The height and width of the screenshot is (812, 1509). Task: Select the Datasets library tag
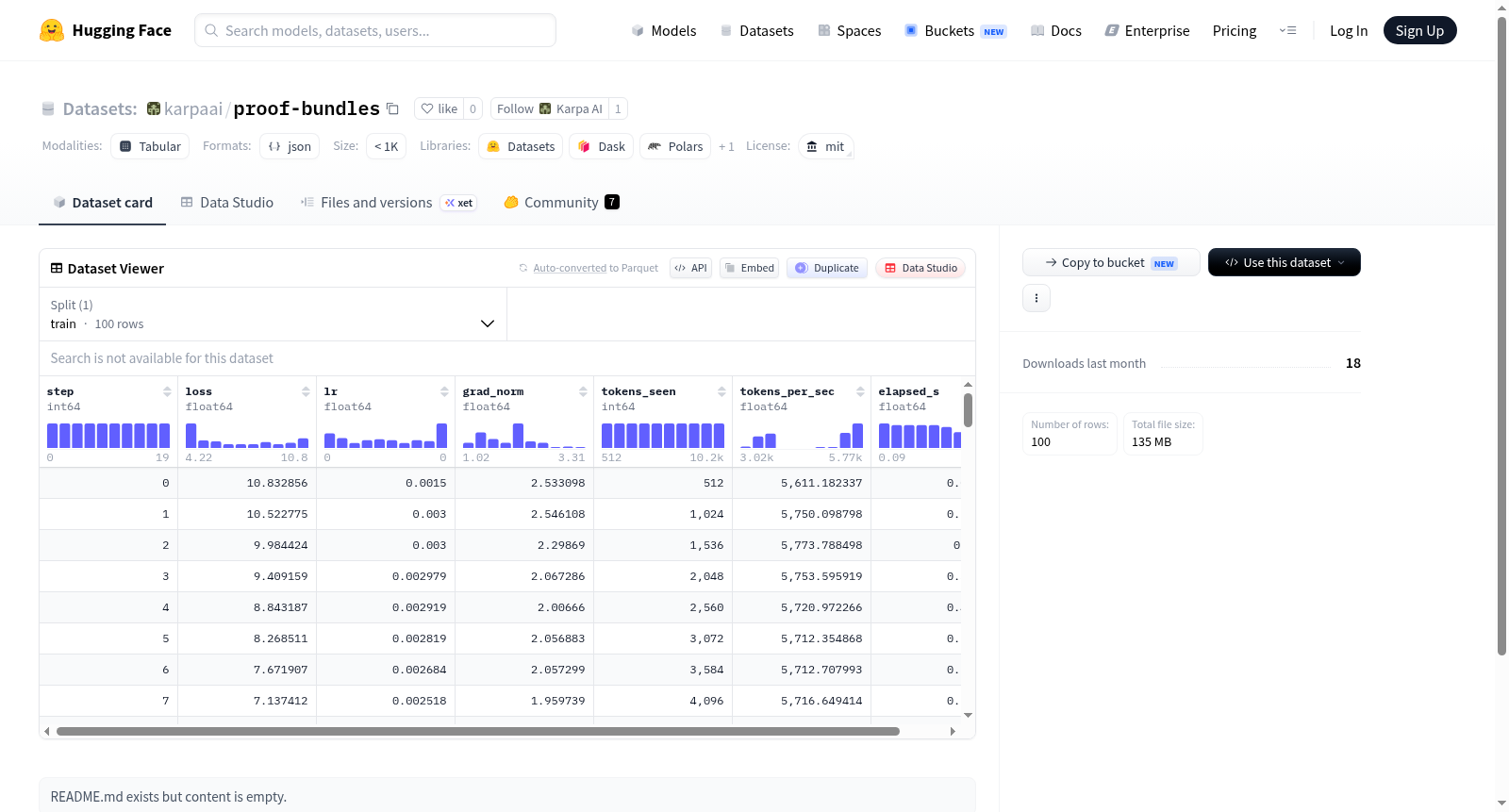[x=521, y=146]
